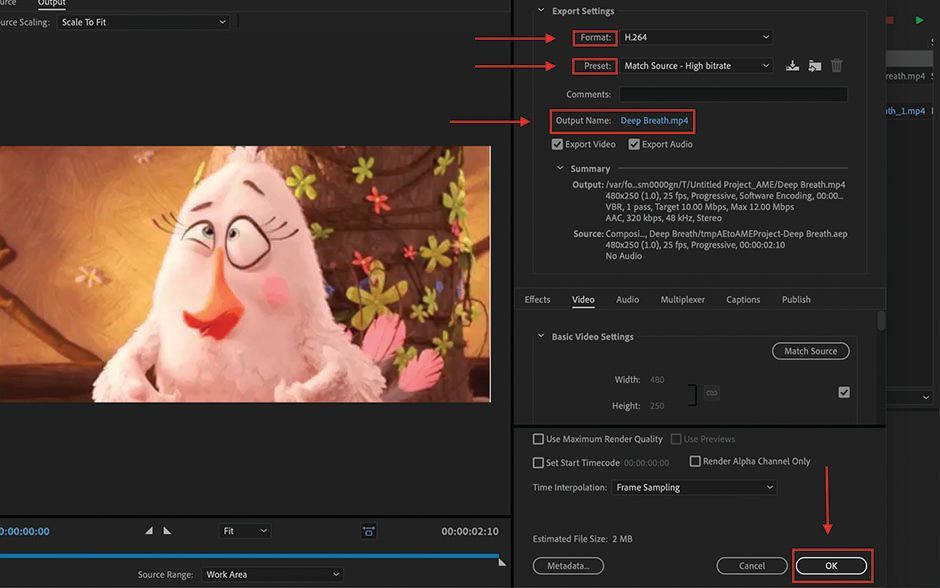Toggle the Export Video checkbox

[557, 143]
